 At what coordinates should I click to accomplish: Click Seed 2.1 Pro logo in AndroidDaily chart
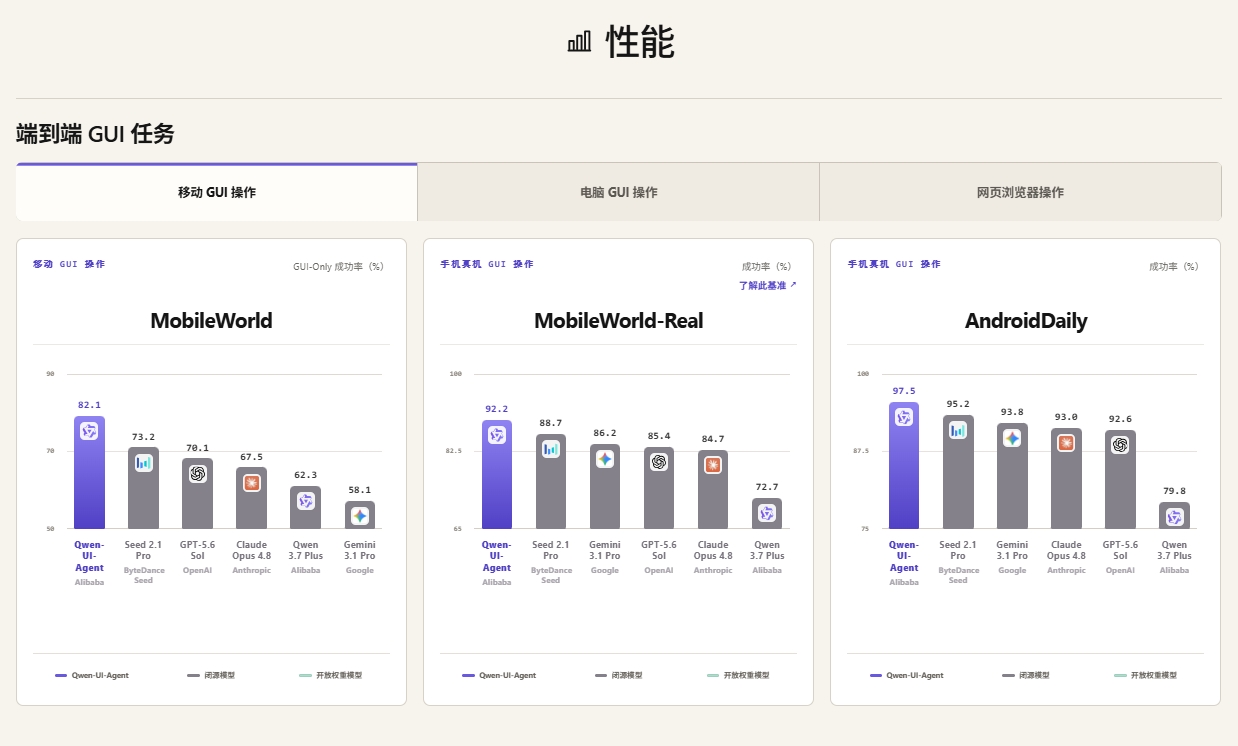pos(958,430)
